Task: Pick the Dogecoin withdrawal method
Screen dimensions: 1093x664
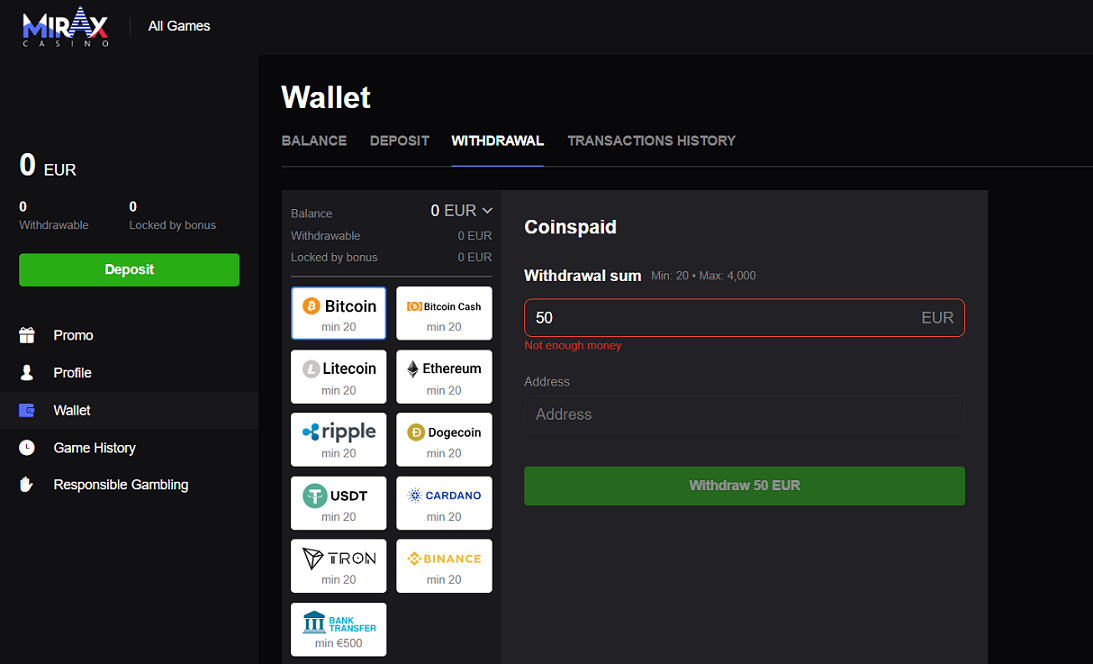Action: (444, 440)
